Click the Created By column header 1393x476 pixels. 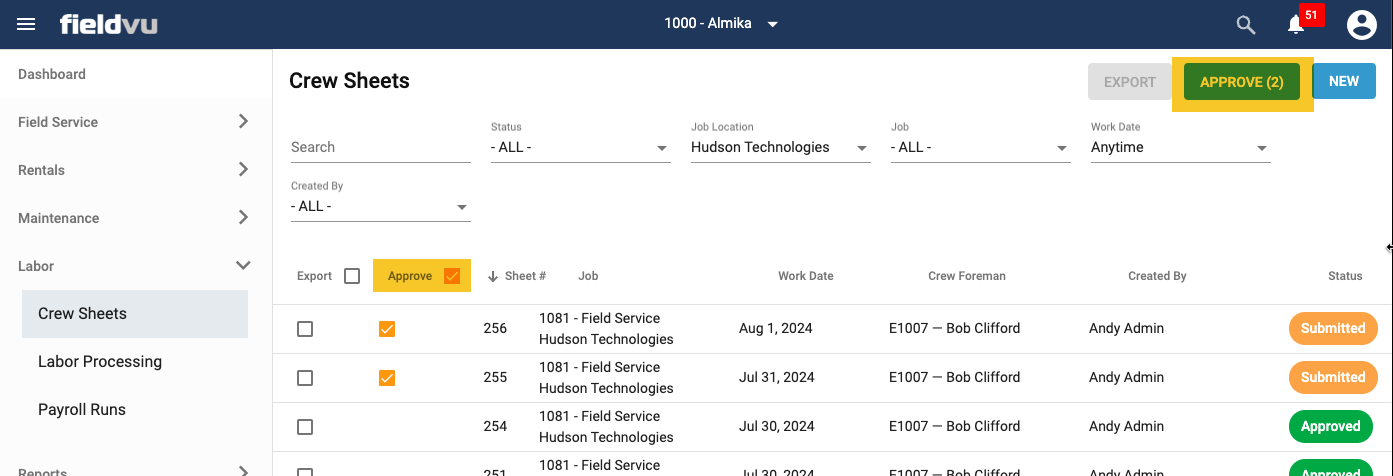[x=1157, y=276]
